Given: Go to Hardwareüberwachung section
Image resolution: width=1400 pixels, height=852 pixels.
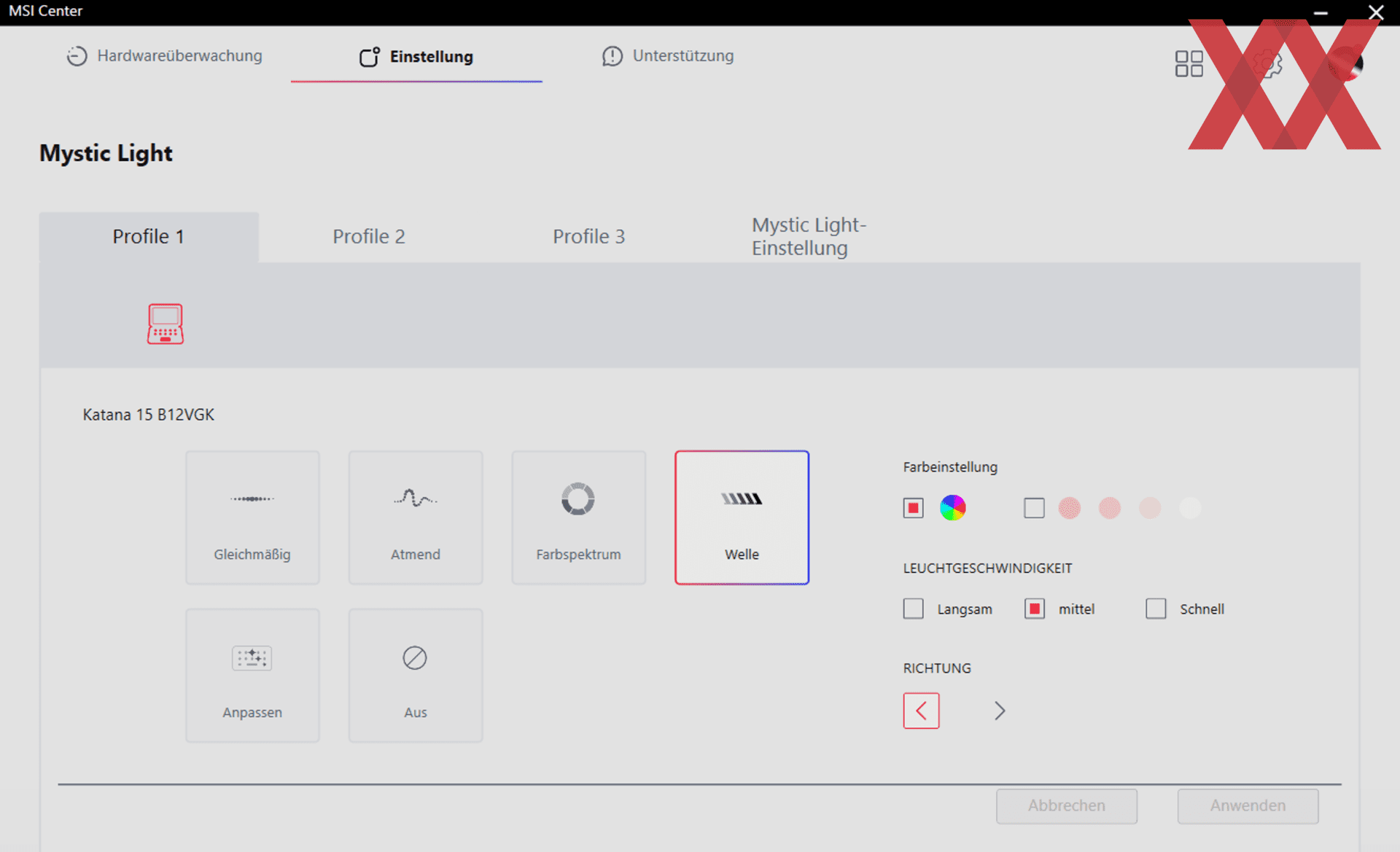Looking at the screenshot, I should (x=165, y=56).
